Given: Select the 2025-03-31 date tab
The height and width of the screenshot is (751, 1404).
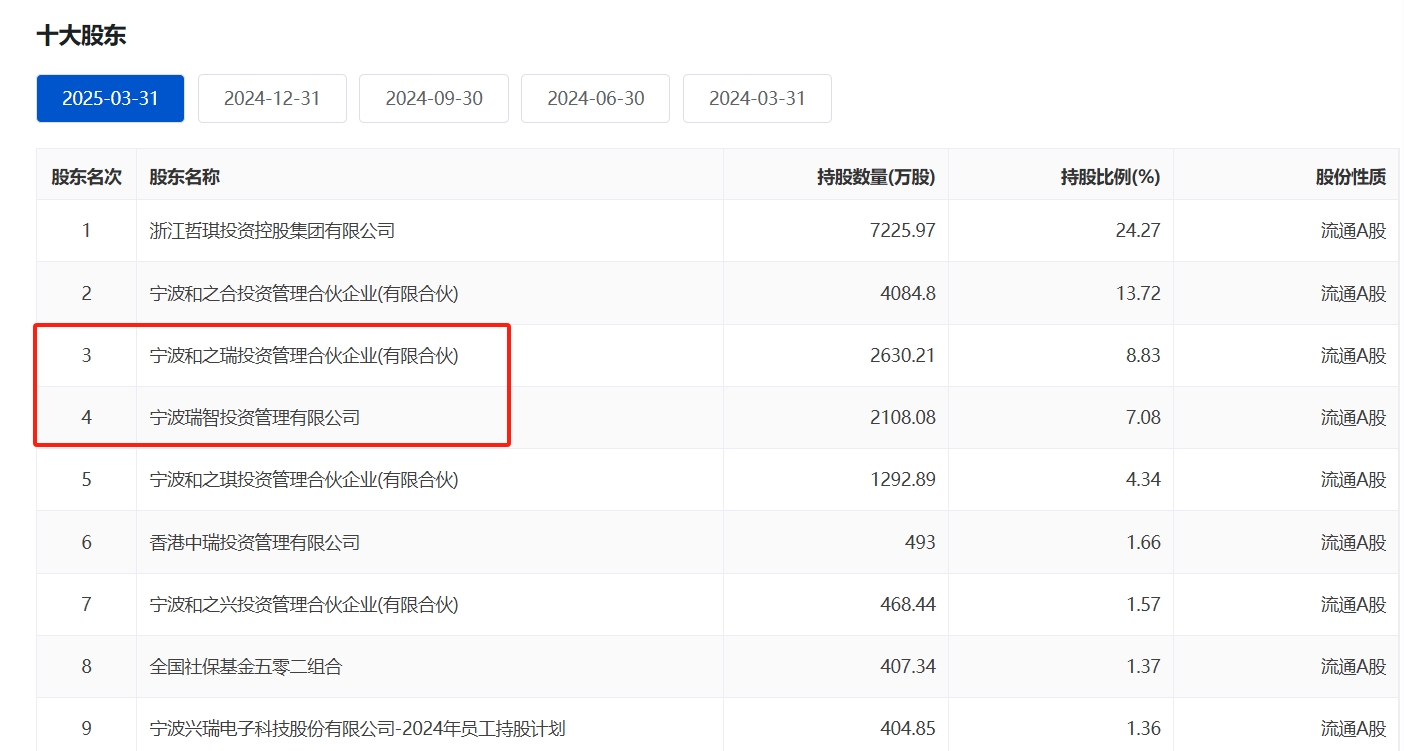Looking at the screenshot, I should (110, 98).
